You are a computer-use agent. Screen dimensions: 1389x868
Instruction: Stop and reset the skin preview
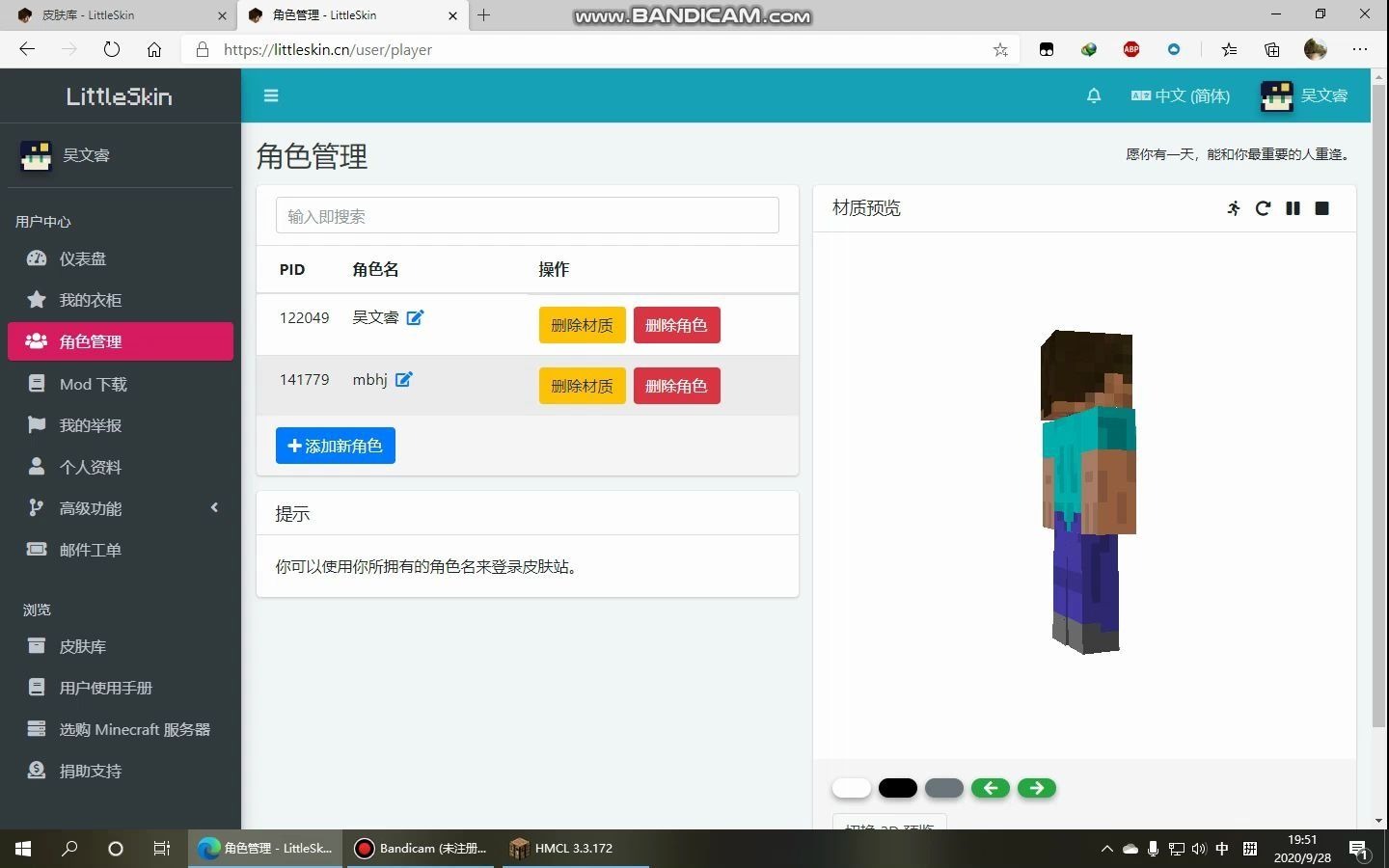(1322, 208)
